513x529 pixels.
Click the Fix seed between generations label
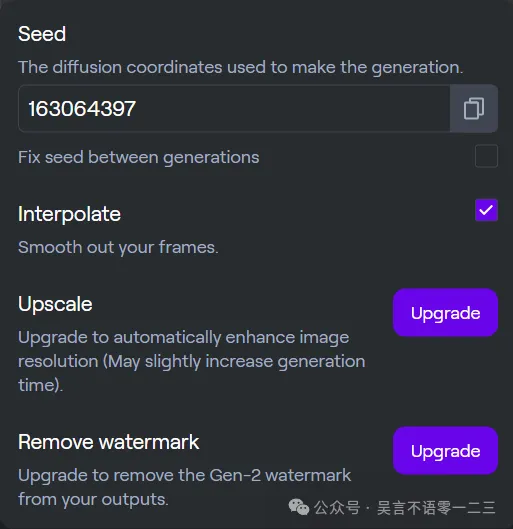[x=139, y=158]
